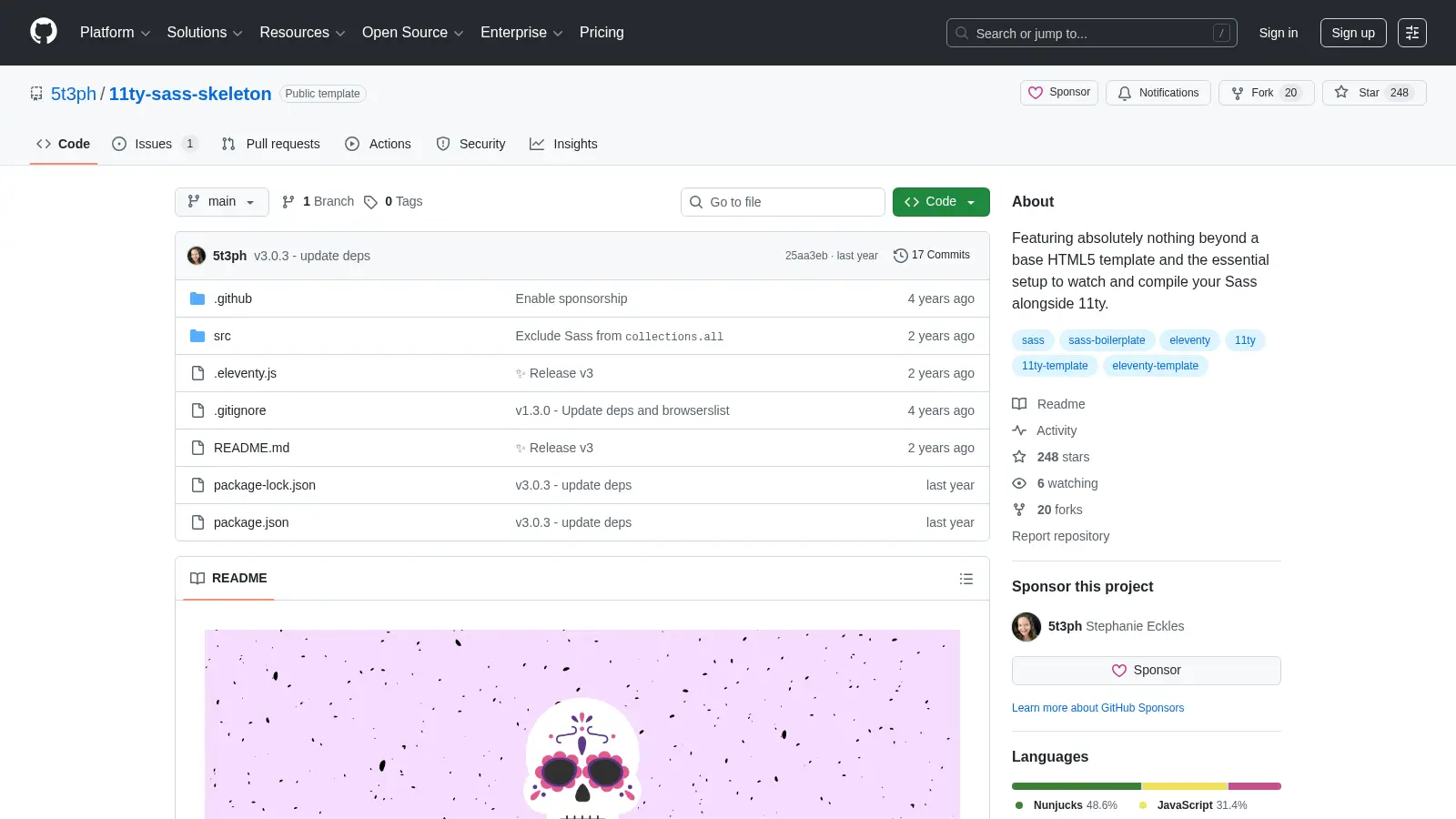Click the Report repository link

coord(1060,536)
